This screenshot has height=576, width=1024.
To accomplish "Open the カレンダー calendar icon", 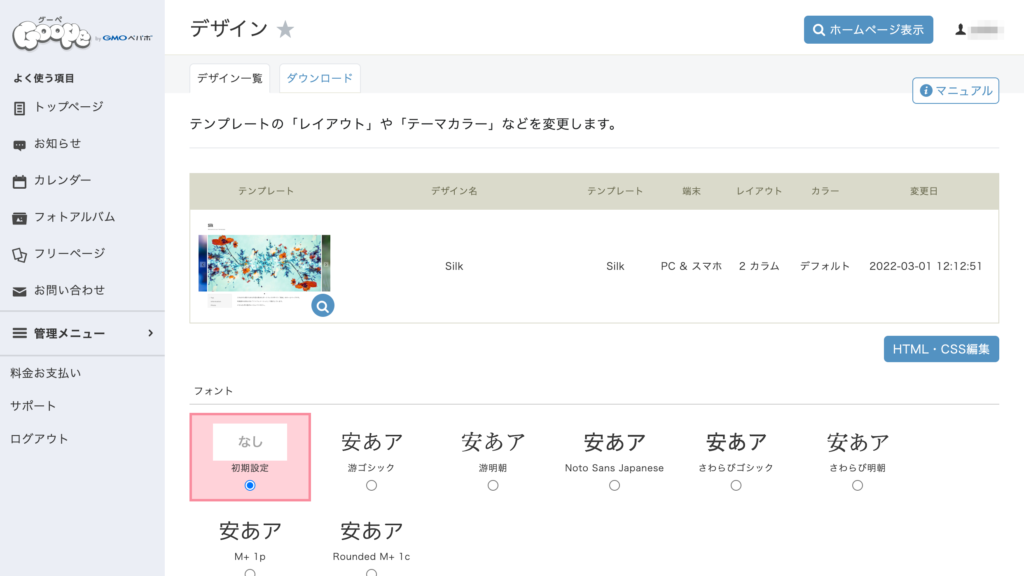I will 20,181.
